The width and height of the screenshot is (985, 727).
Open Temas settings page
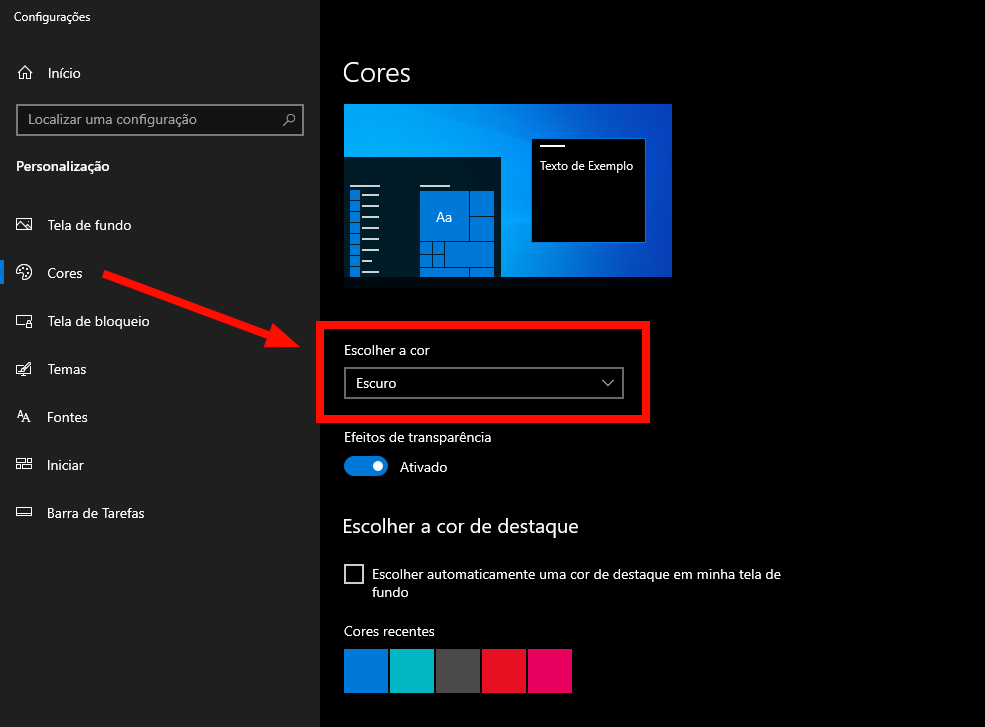coord(67,369)
